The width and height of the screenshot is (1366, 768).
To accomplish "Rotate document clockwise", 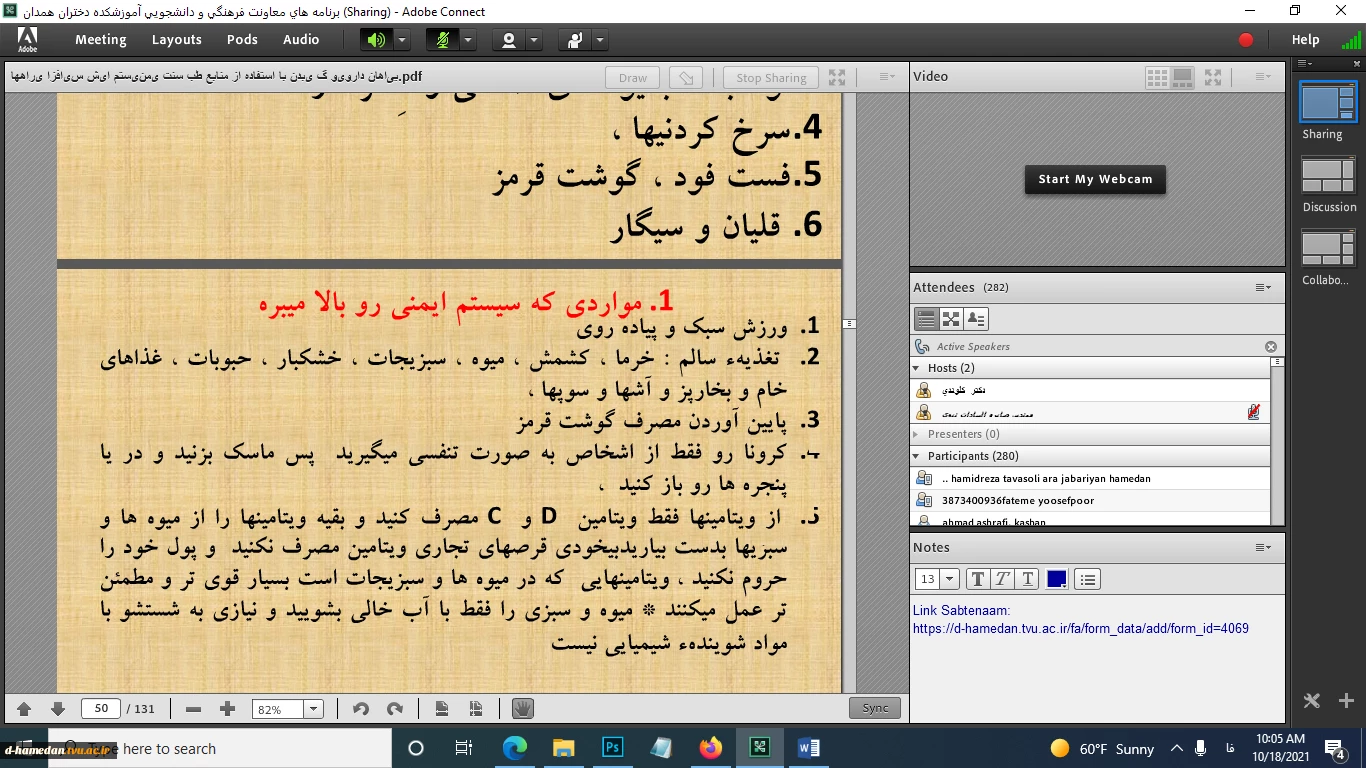I will pos(395,709).
